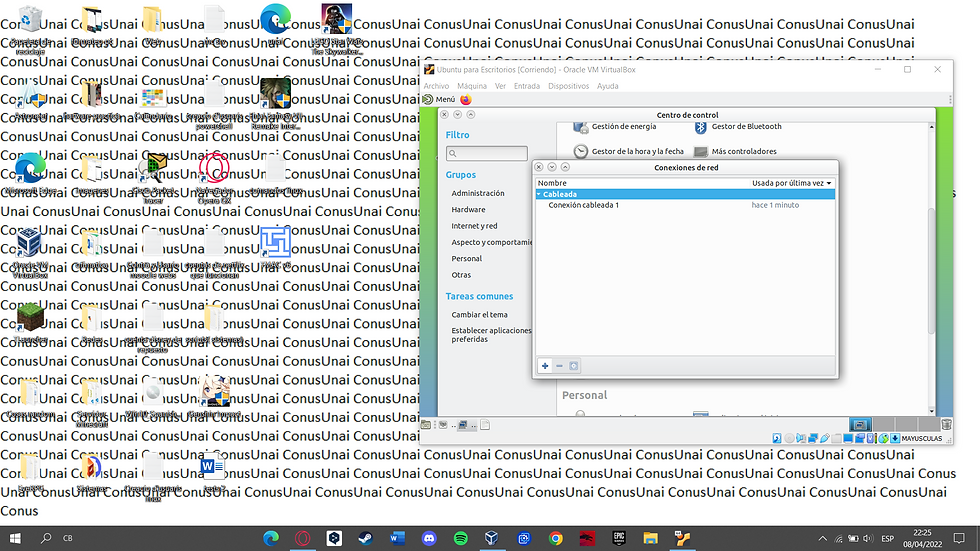The width and height of the screenshot is (980, 551).
Task: Open Gestión de energía in the control center
Action: coord(616,127)
